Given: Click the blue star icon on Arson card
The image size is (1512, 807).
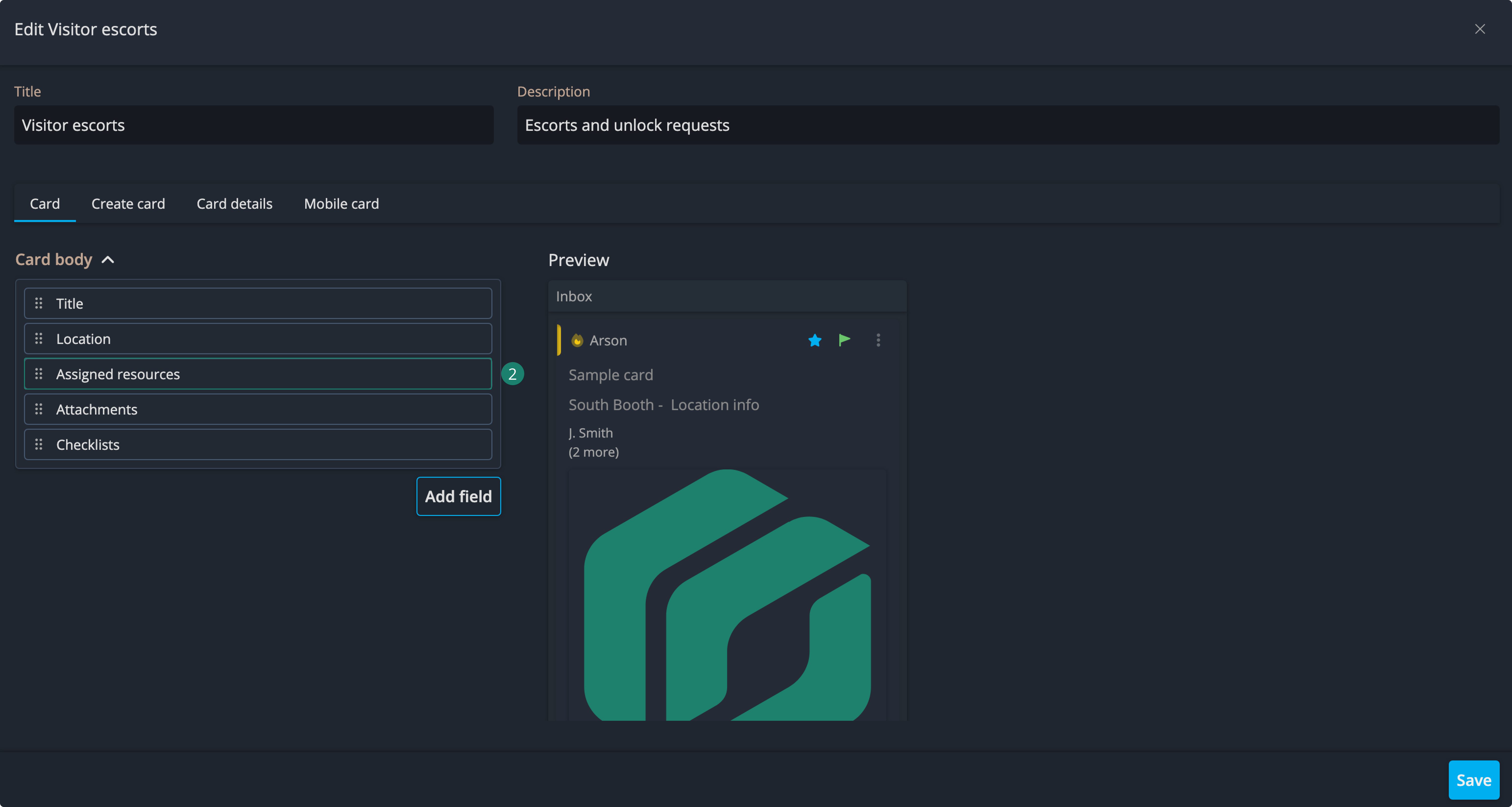Looking at the screenshot, I should pos(815,340).
